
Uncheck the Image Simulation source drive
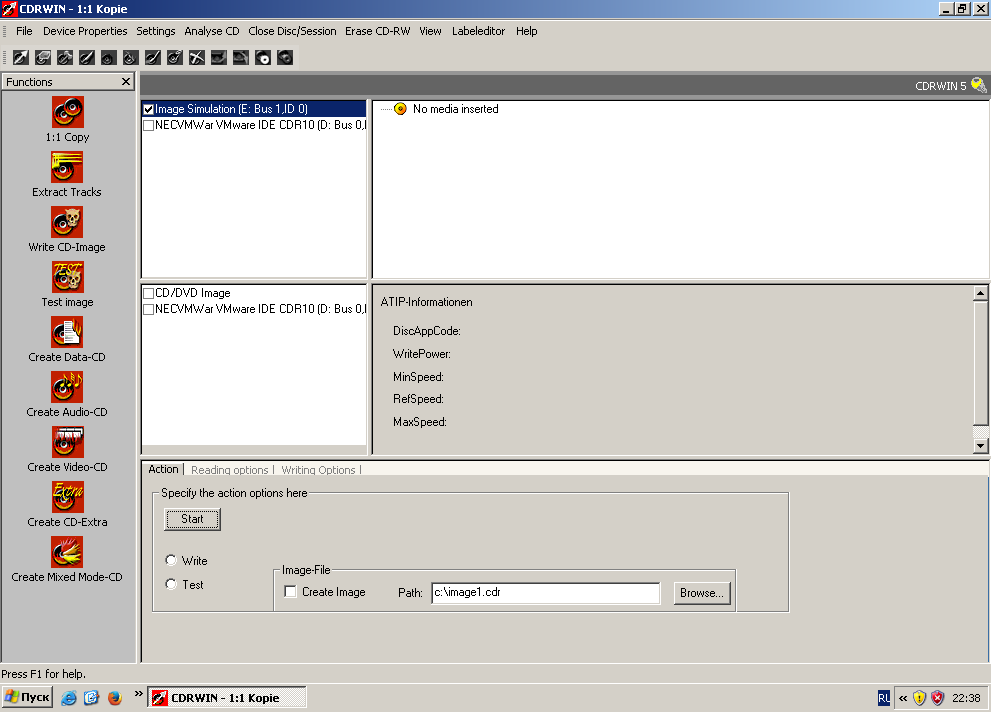click(149, 109)
